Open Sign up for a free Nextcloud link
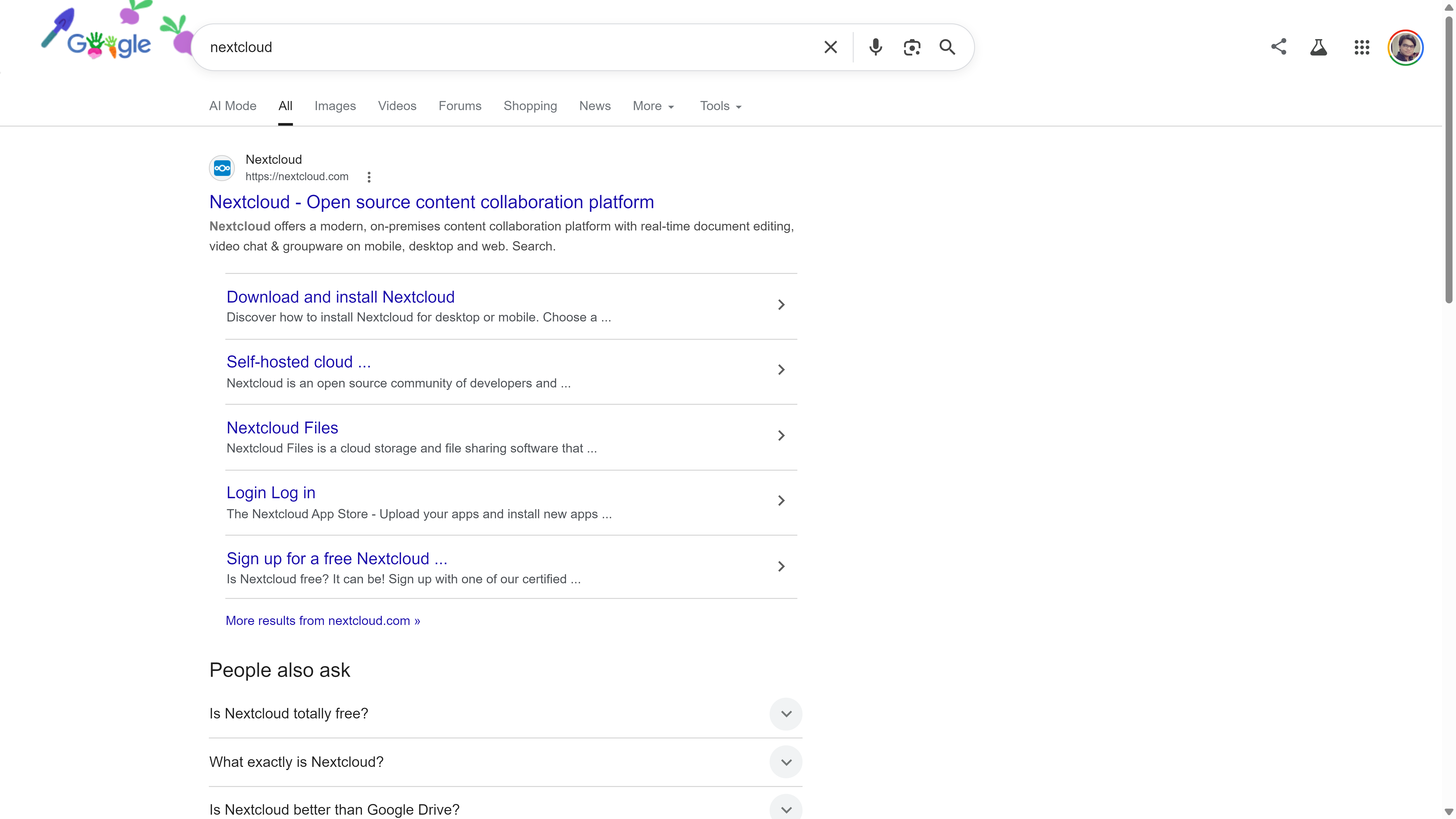Viewport: 1456px width, 819px height. (337, 559)
